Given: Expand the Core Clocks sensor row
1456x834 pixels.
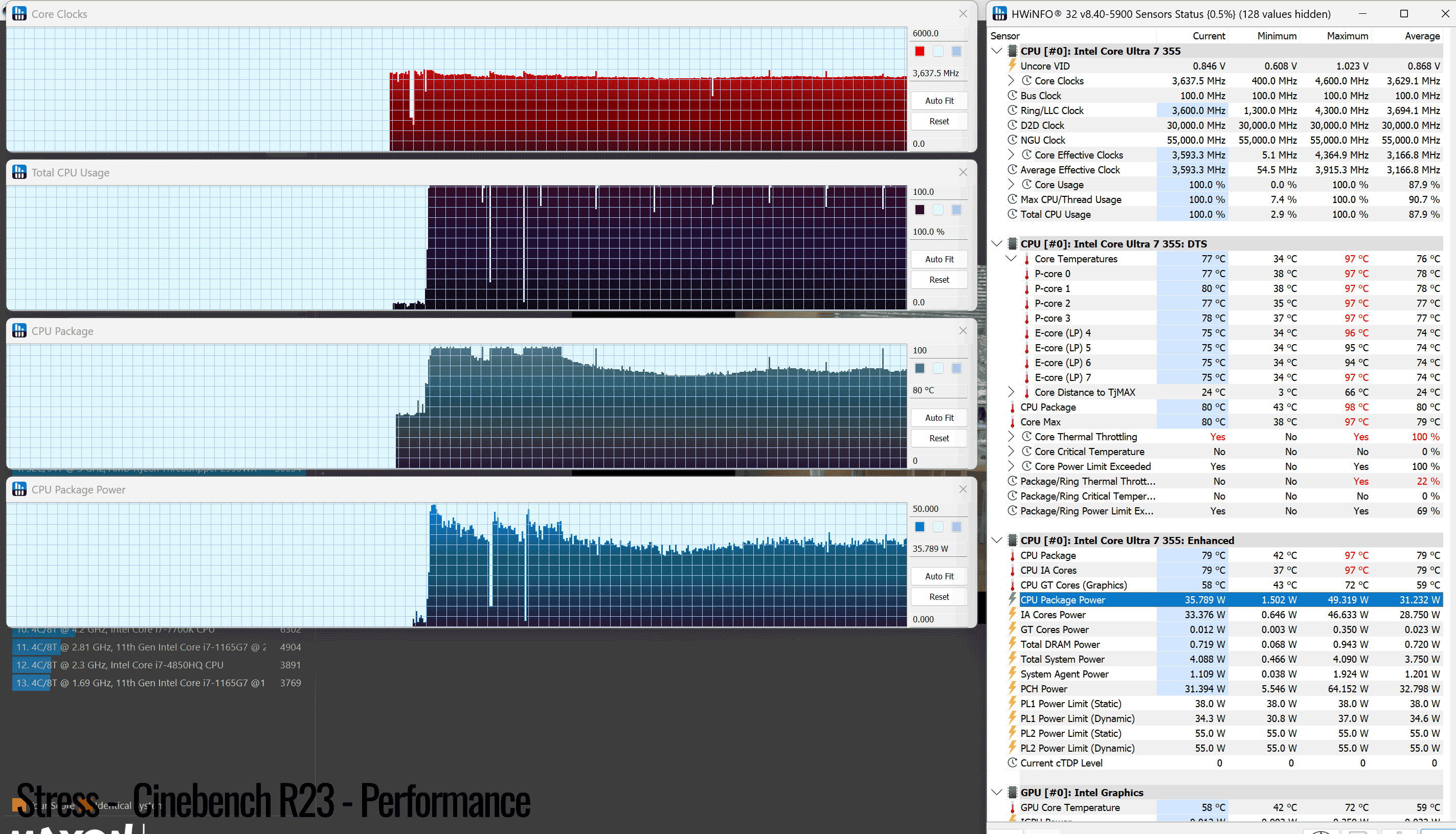Looking at the screenshot, I should click(1011, 81).
